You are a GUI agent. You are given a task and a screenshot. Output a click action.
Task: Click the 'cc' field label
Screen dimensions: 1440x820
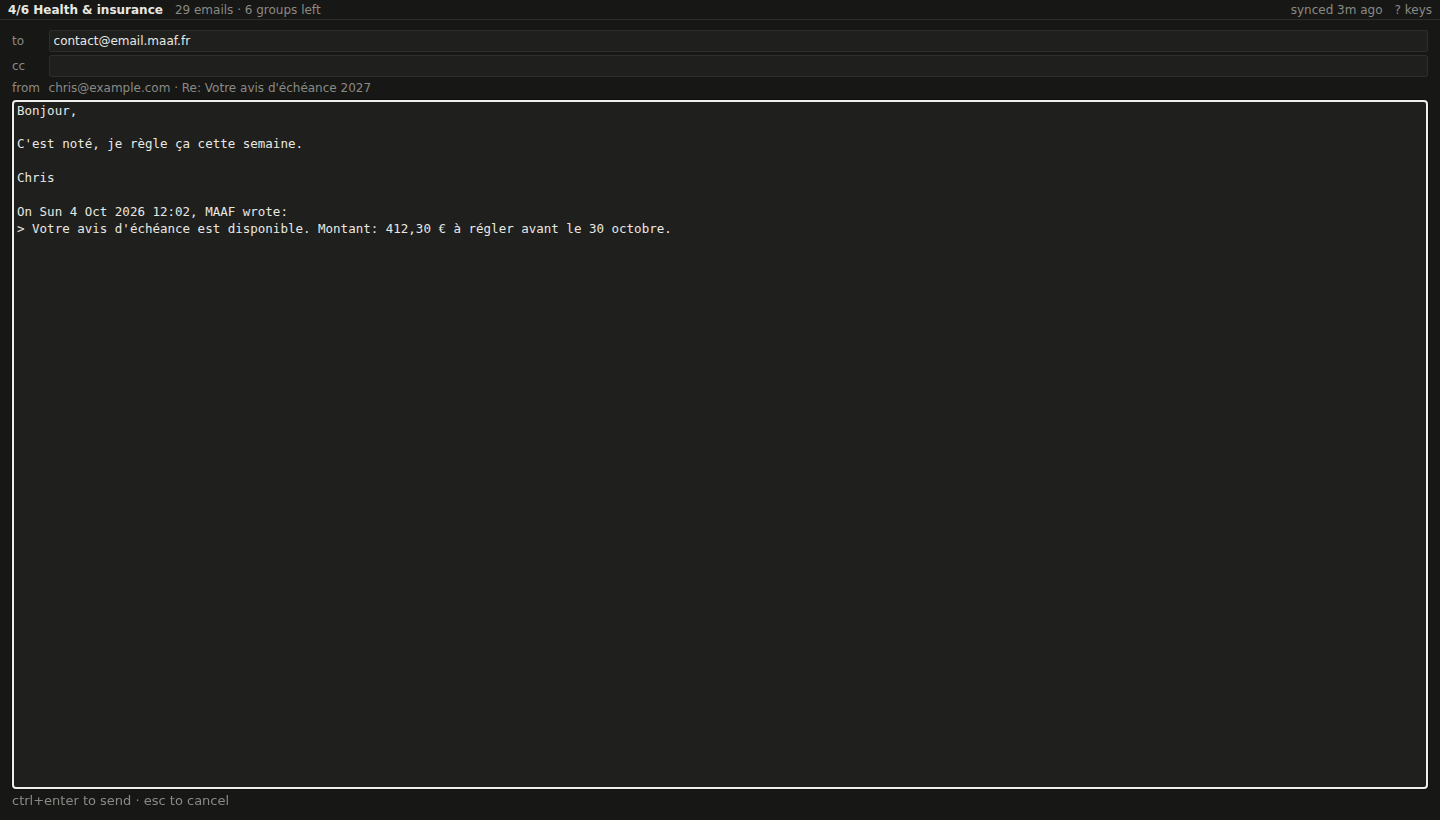[18, 66]
